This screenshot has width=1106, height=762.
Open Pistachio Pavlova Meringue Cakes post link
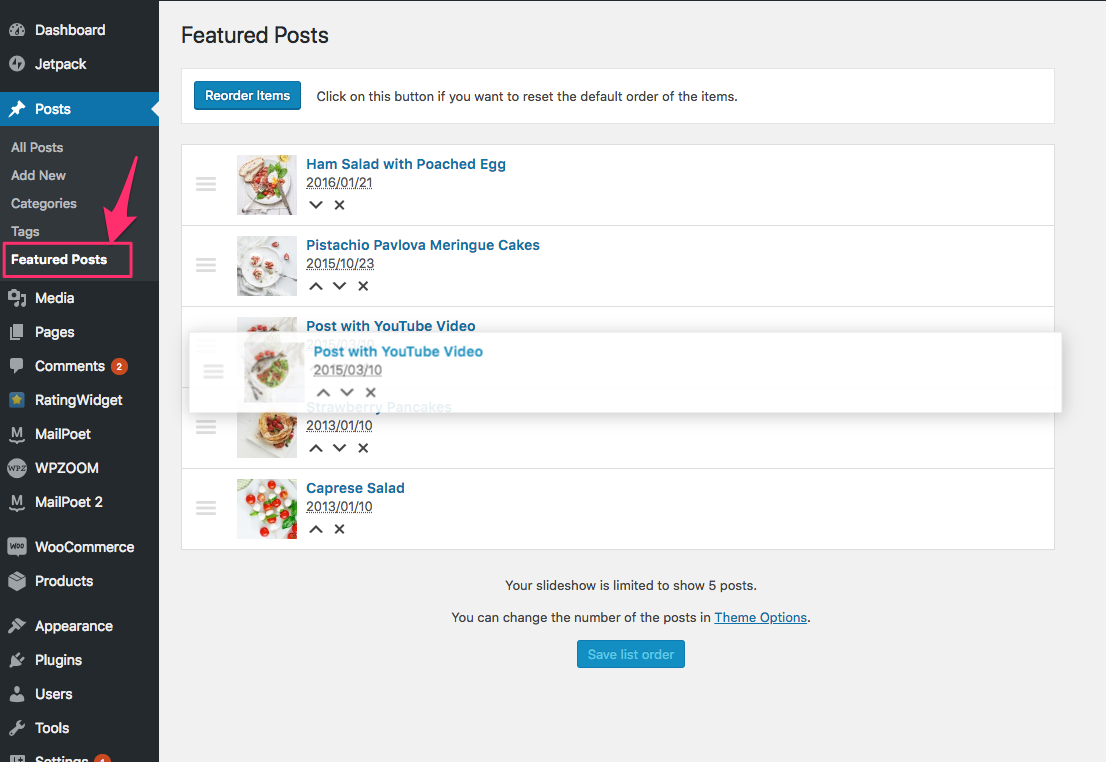[423, 246]
